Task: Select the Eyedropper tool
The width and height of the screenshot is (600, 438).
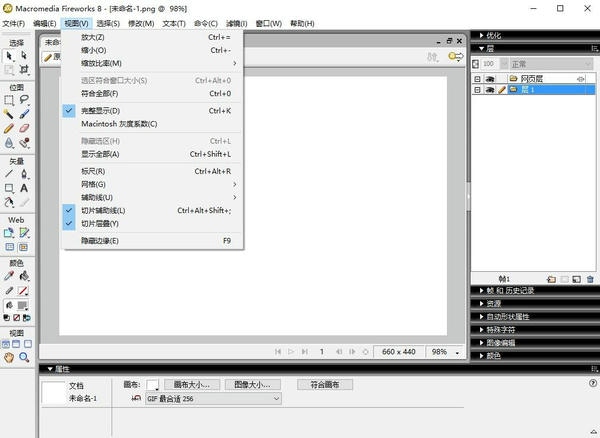Action: (9, 276)
